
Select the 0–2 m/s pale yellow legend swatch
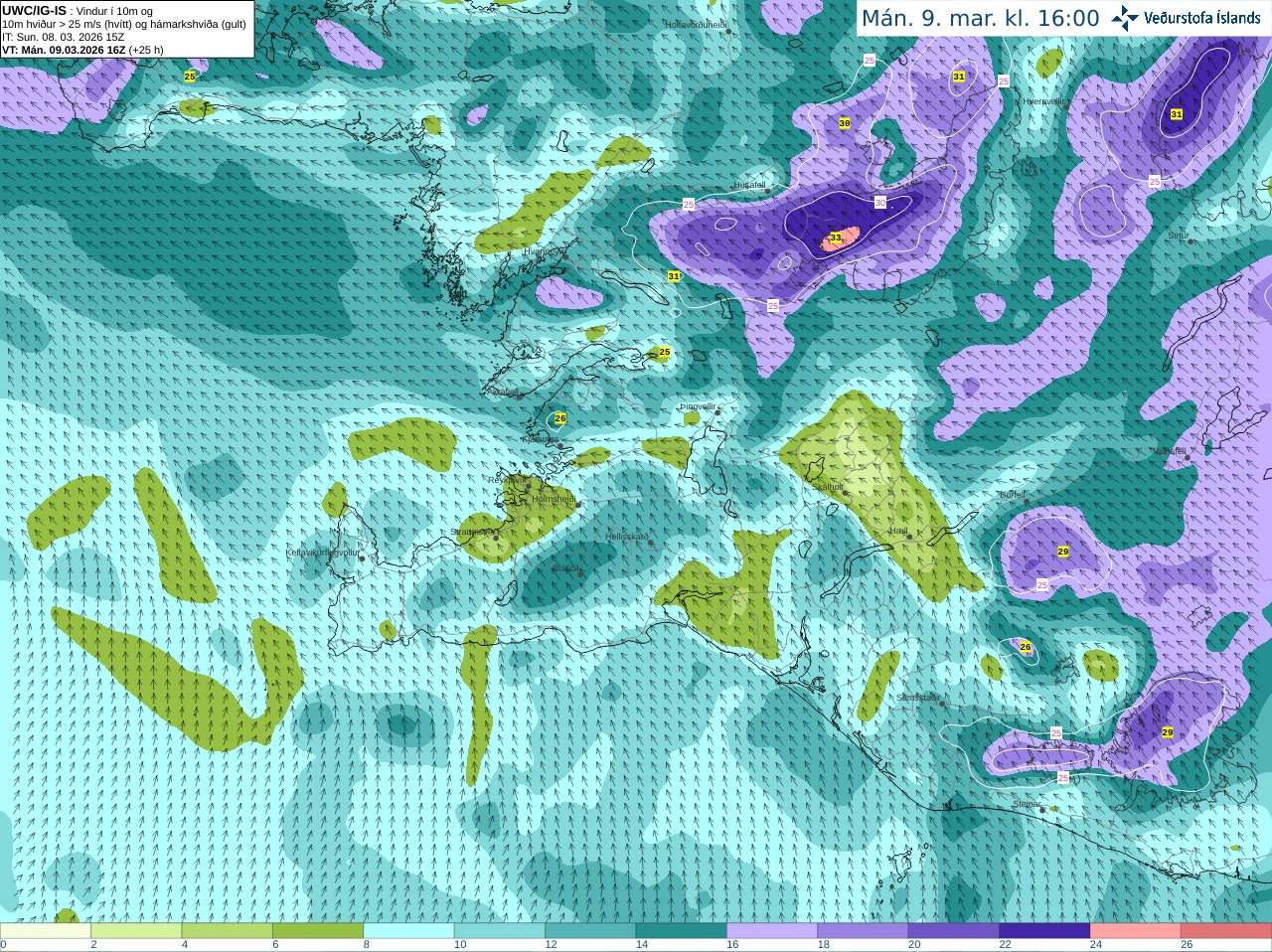[x=46, y=931]
